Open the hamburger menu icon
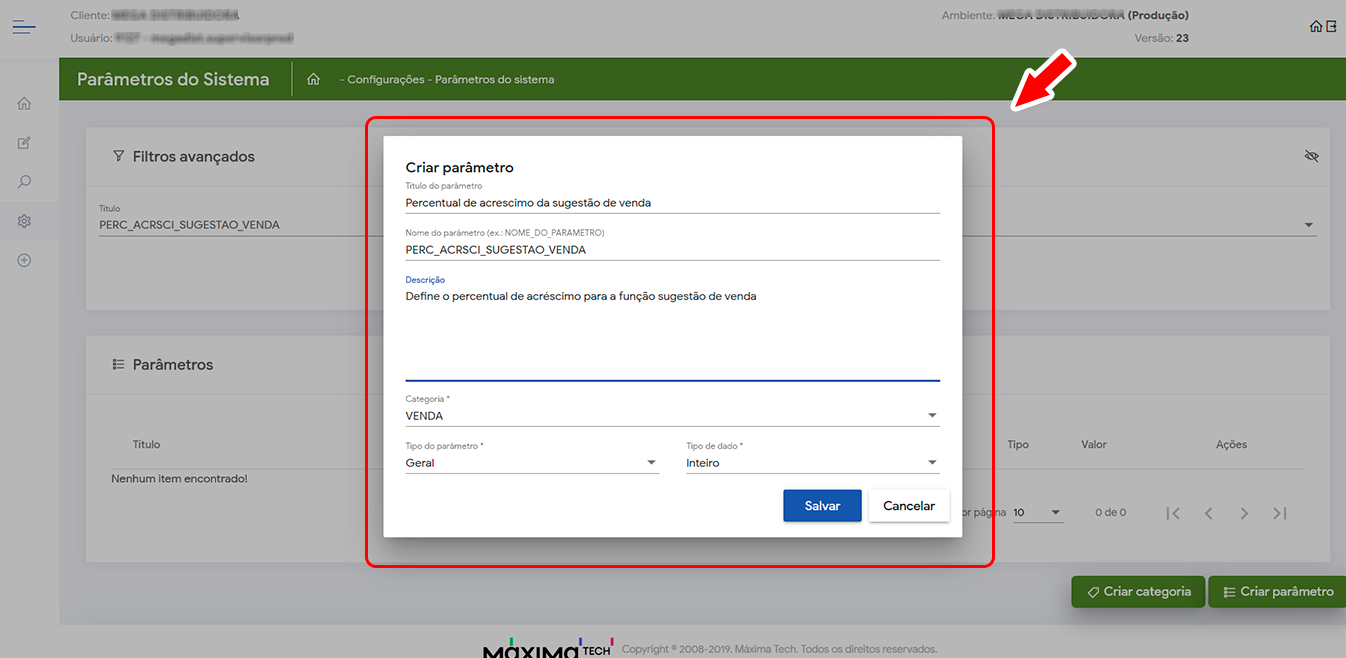1346x658 pixels. tap(24, 27)
